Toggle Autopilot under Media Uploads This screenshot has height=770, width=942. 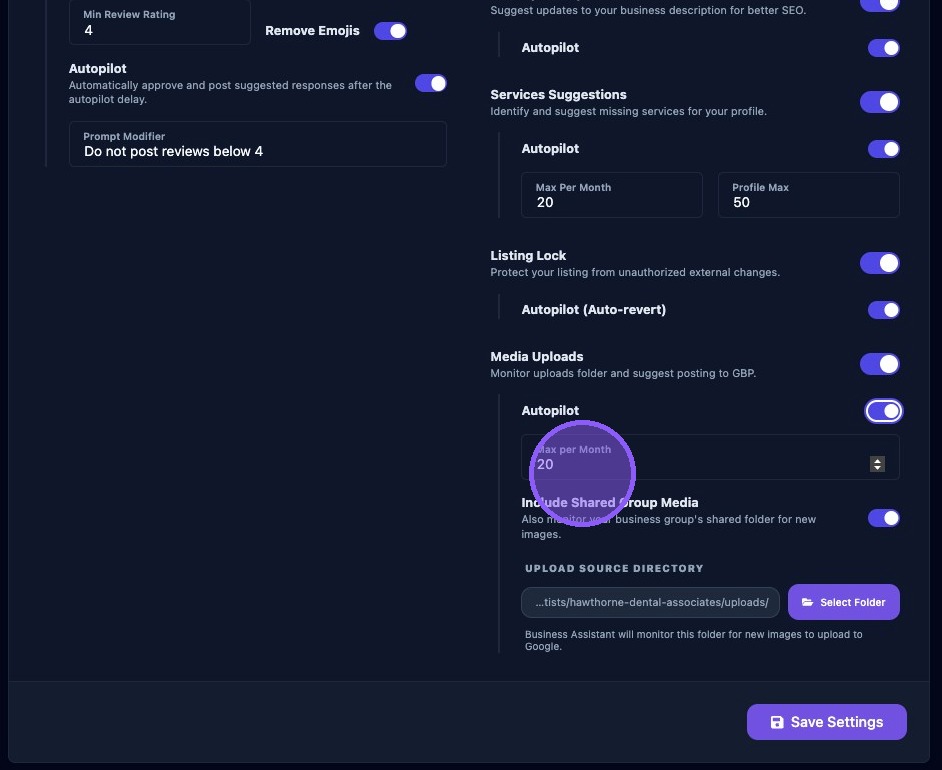point(883,411)
